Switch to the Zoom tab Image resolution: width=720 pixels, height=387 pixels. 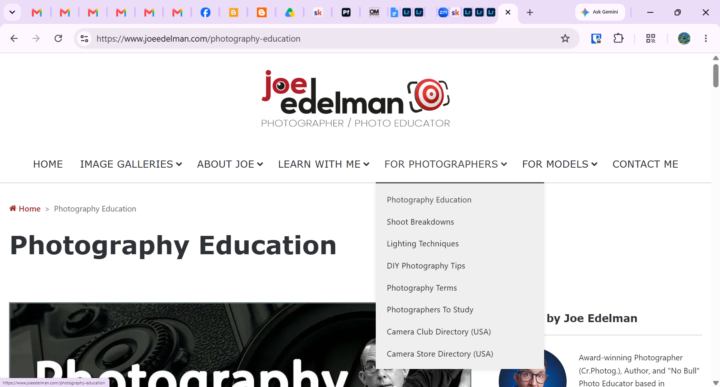point(443,12)
